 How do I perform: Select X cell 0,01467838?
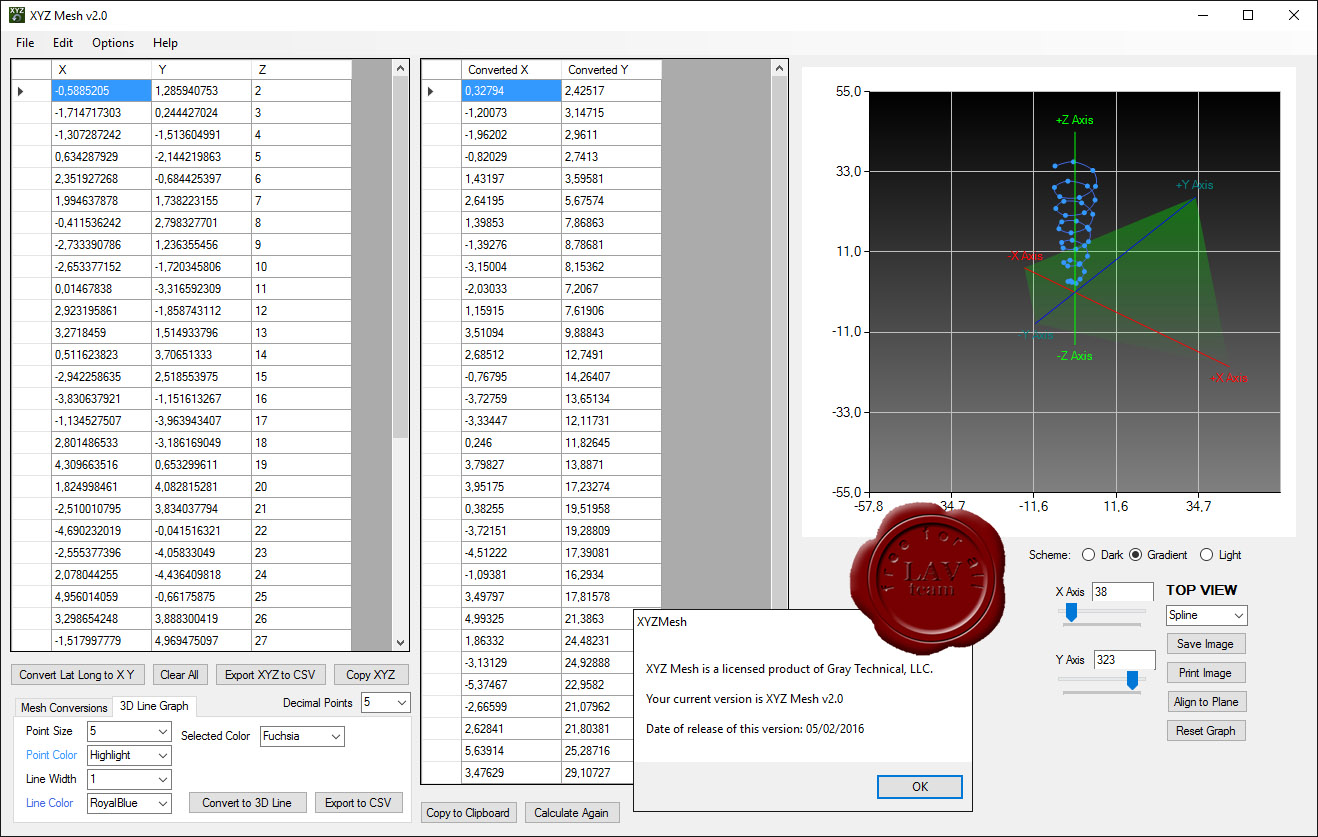(101, 289)
